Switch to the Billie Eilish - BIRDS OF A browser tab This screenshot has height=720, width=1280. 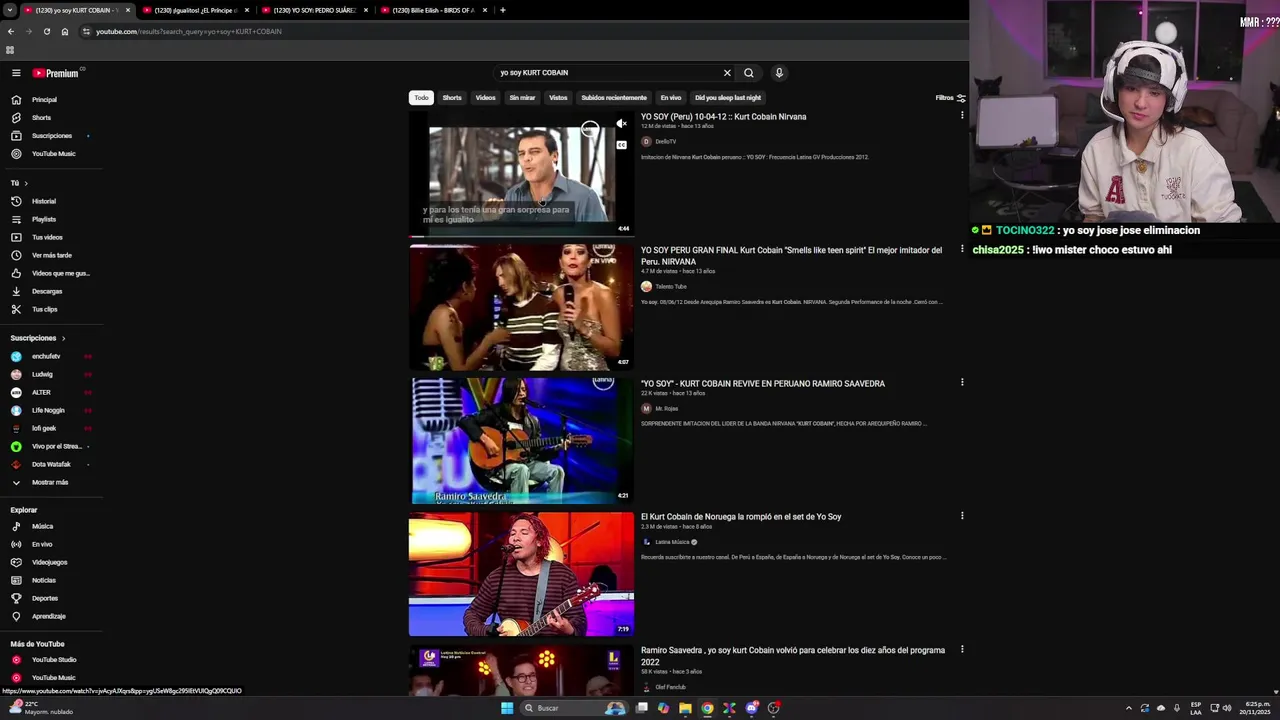click(x=434, y=10)
